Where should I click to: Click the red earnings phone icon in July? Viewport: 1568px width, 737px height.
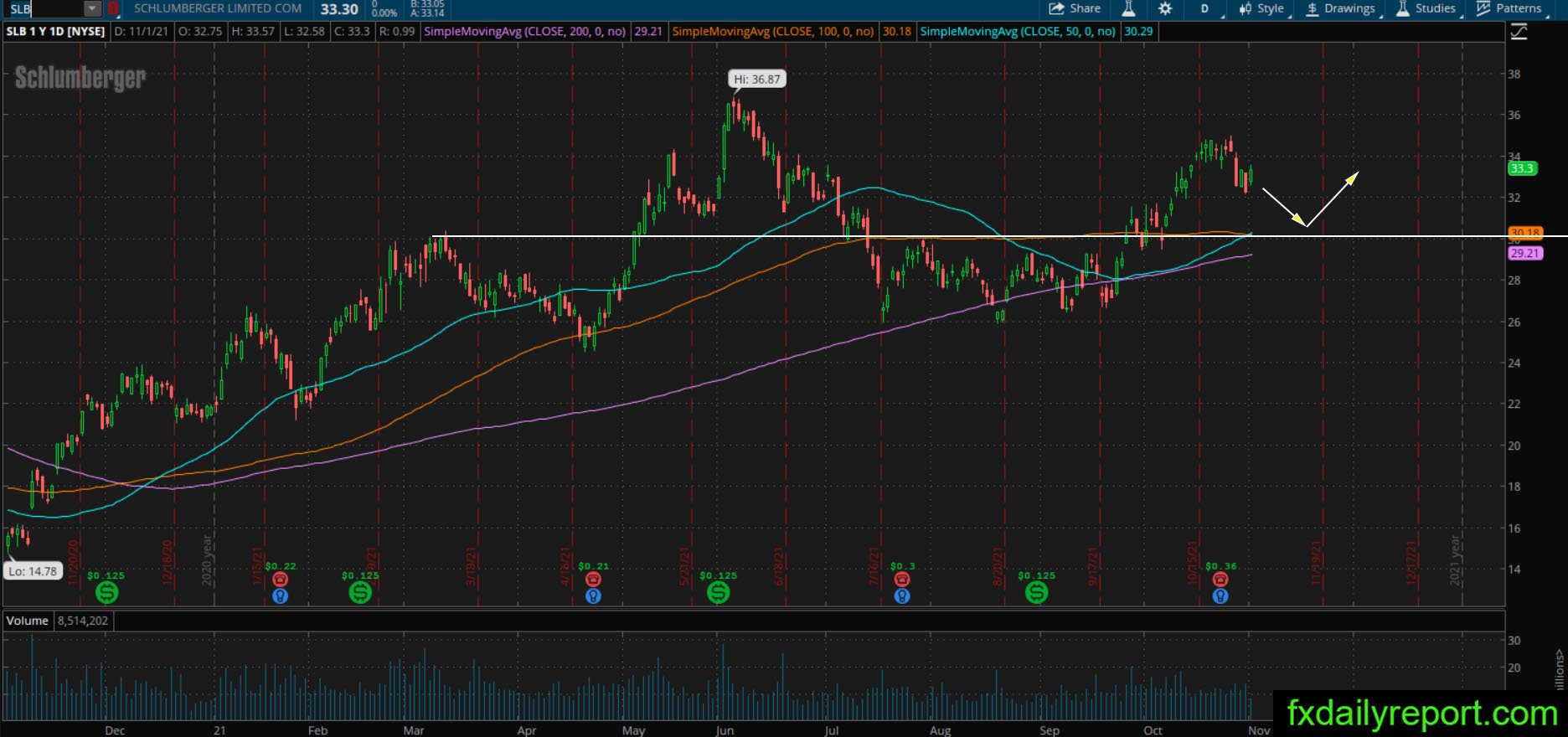[902, 580]
